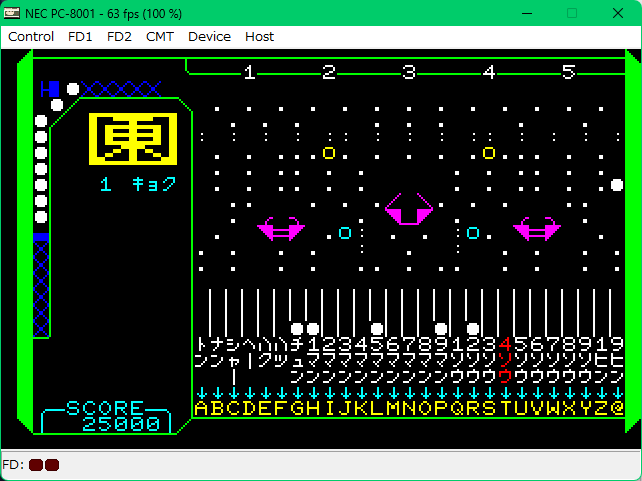The image size is (642, 481).
Task: Click the left magenta tulip pocket
Action: [x=281, y=229]
